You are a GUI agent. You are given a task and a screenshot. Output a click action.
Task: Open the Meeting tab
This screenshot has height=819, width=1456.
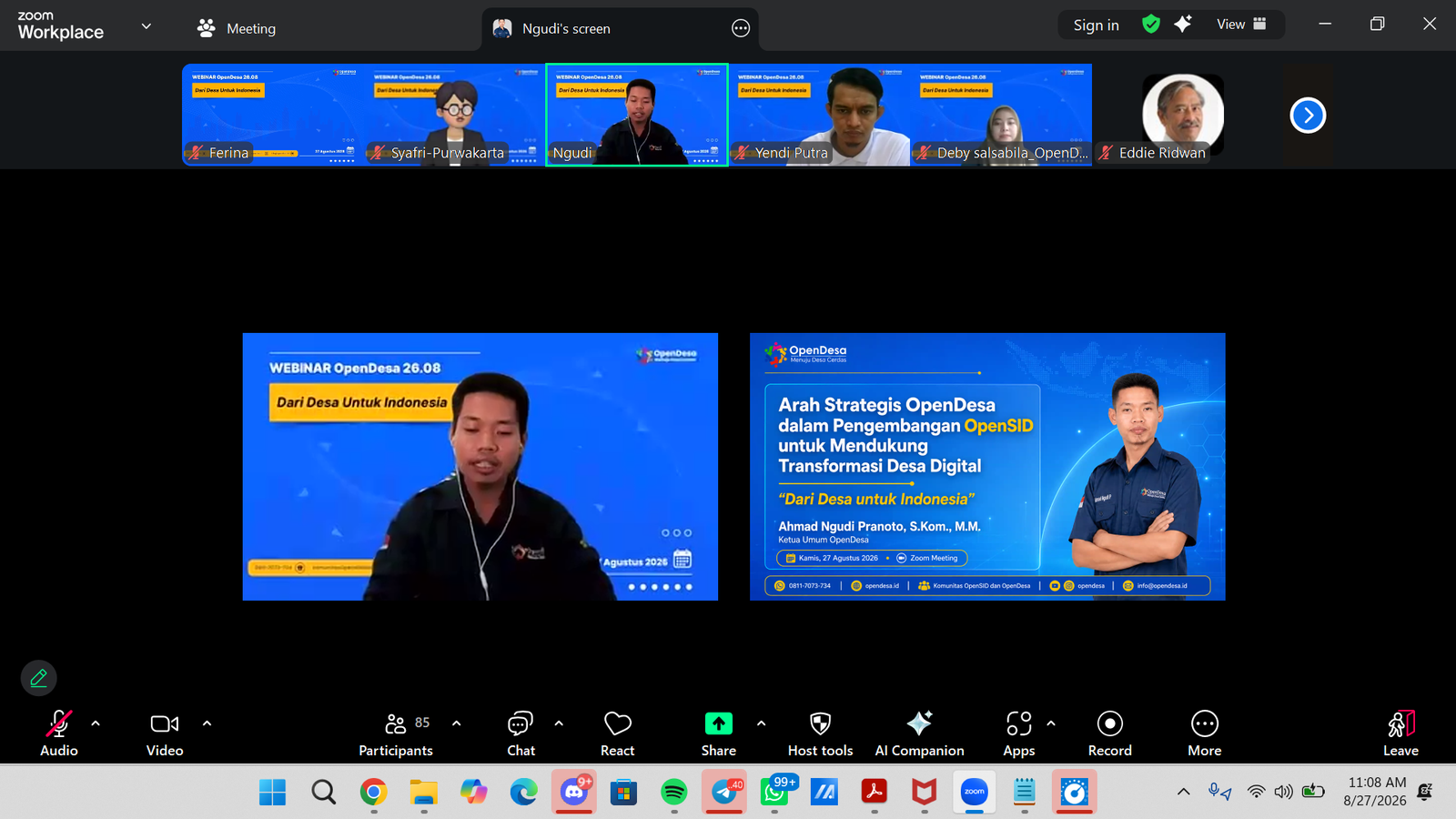pos(237,28)
